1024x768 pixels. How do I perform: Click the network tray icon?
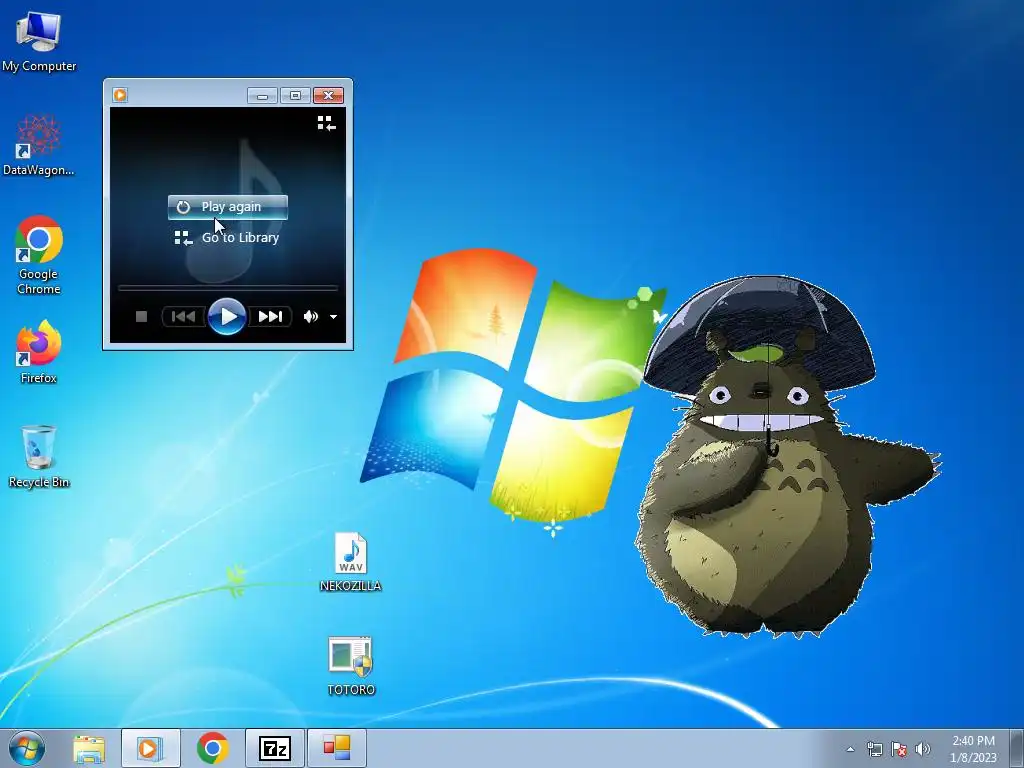(874, 749)
